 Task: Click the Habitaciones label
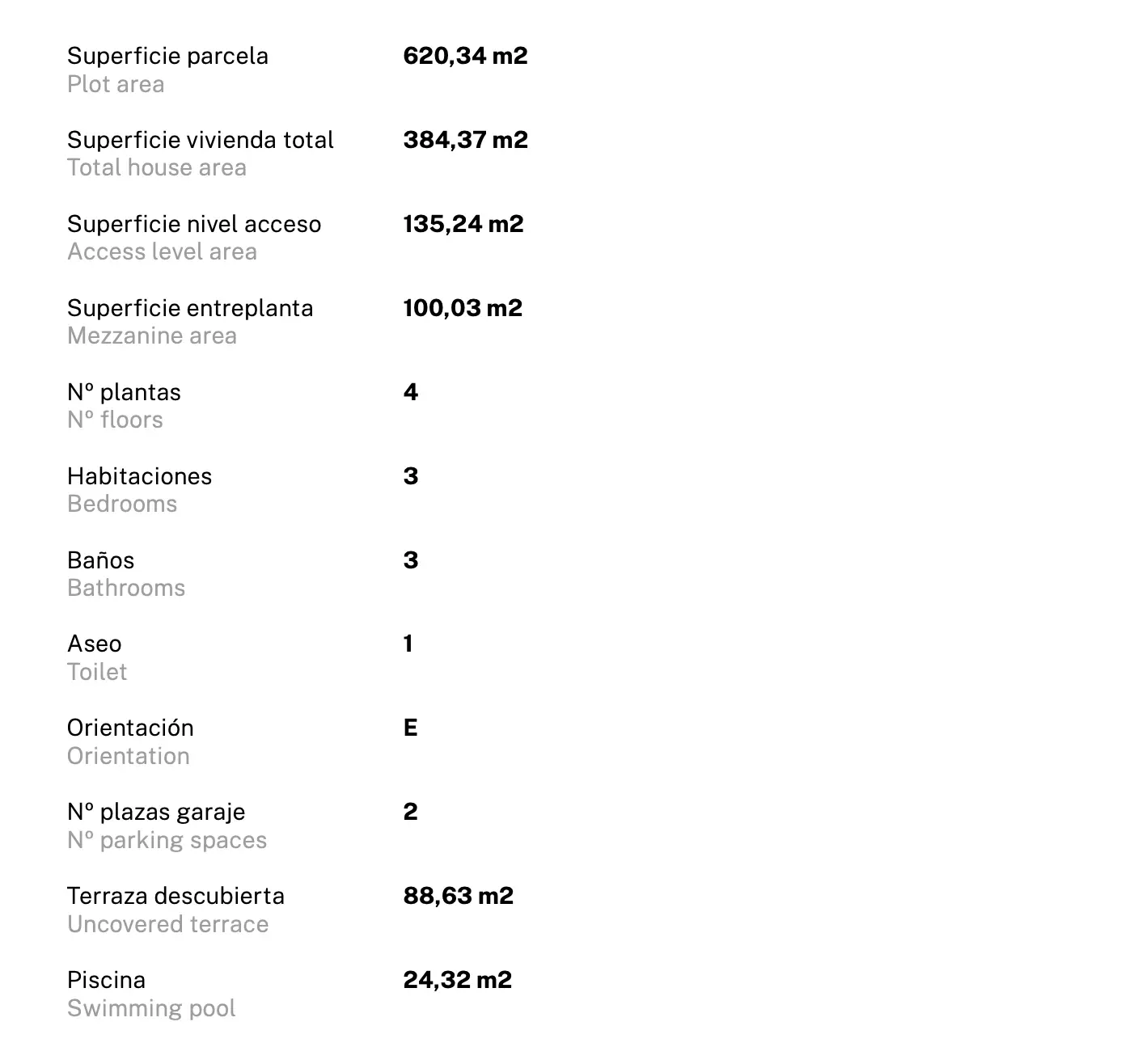(x=139, y=476)
